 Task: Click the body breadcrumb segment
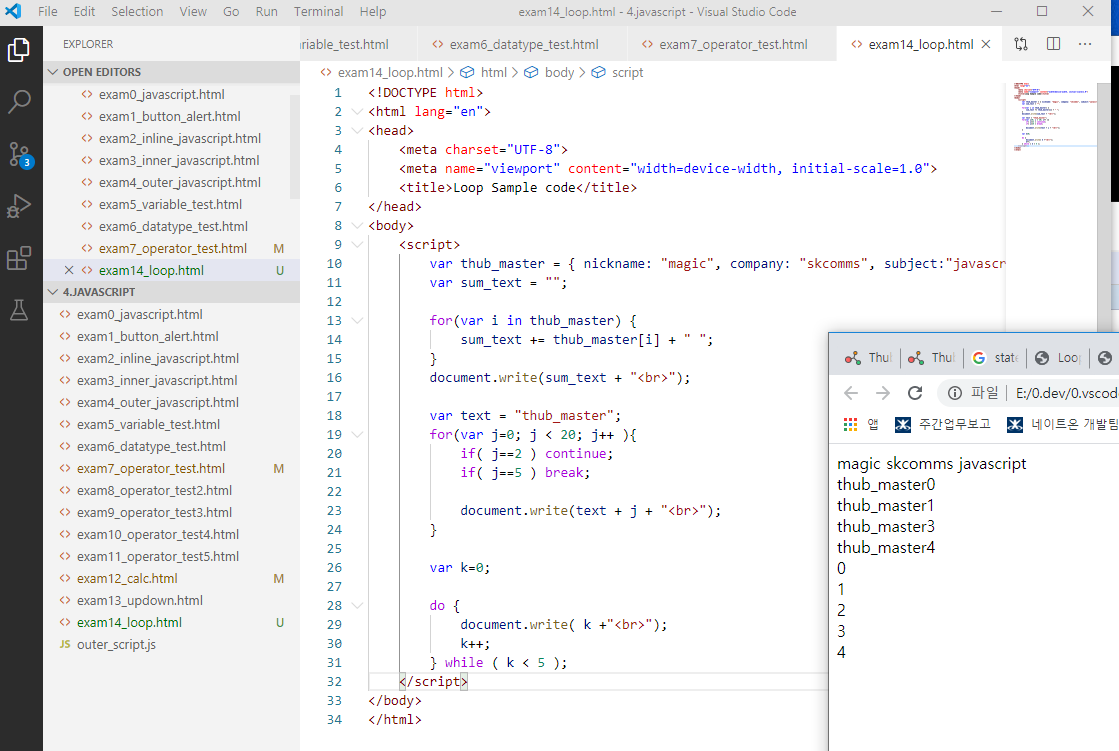tap(559, 73)
